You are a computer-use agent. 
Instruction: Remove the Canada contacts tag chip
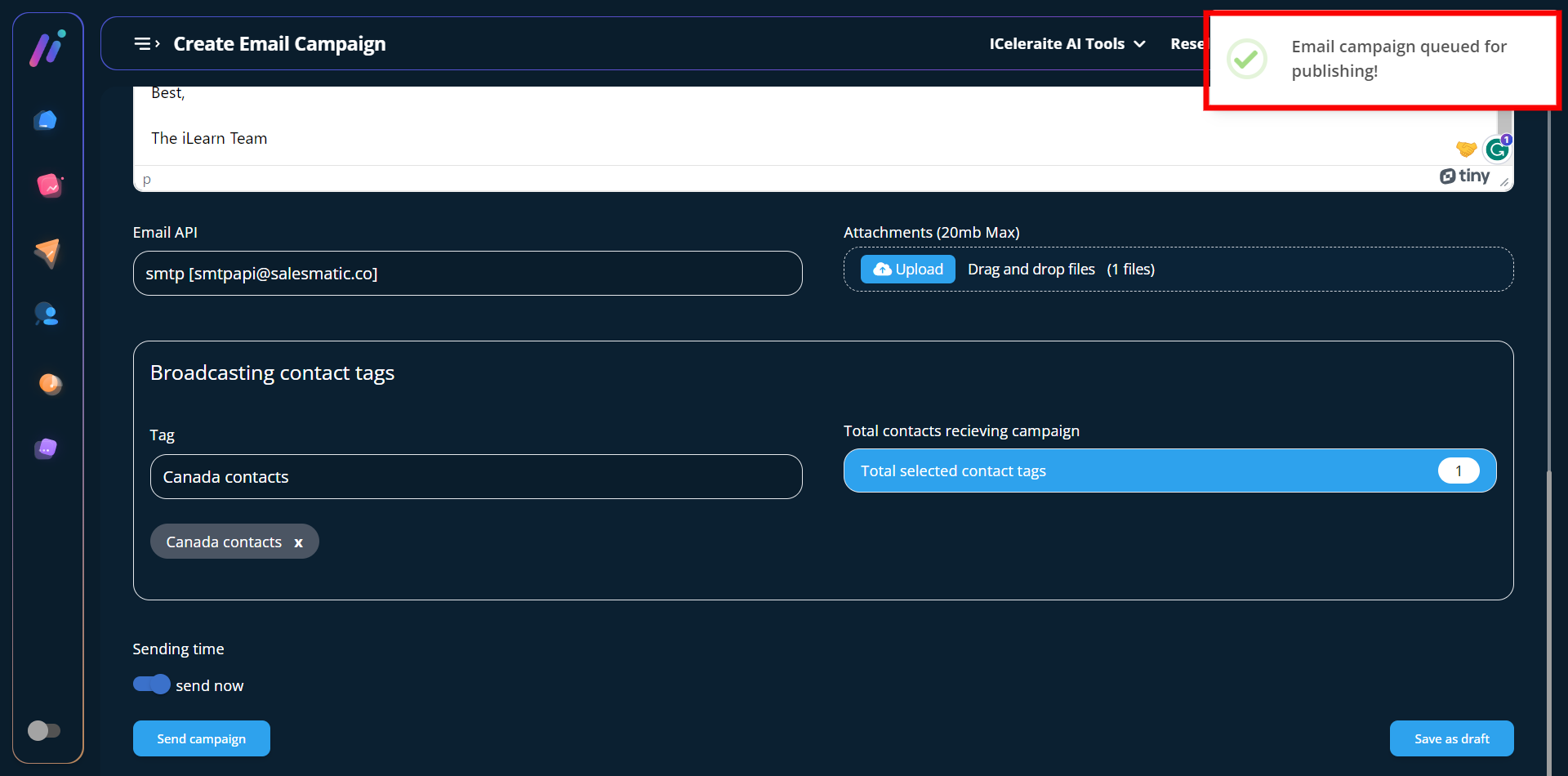tap(299, 542)
